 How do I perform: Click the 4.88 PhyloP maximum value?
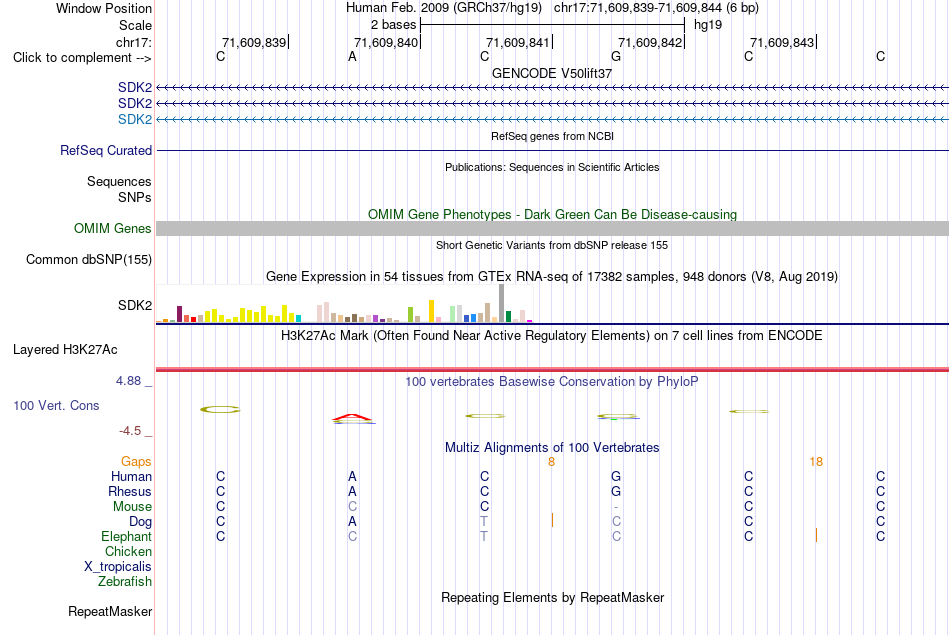[x=128, y=381]
